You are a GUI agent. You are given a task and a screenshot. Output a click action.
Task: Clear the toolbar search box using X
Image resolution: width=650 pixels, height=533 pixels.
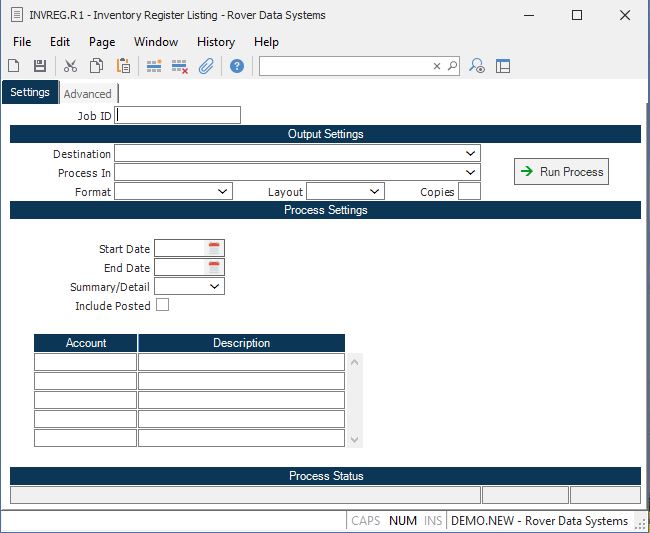pyautogui.click(x=437, y=66)
